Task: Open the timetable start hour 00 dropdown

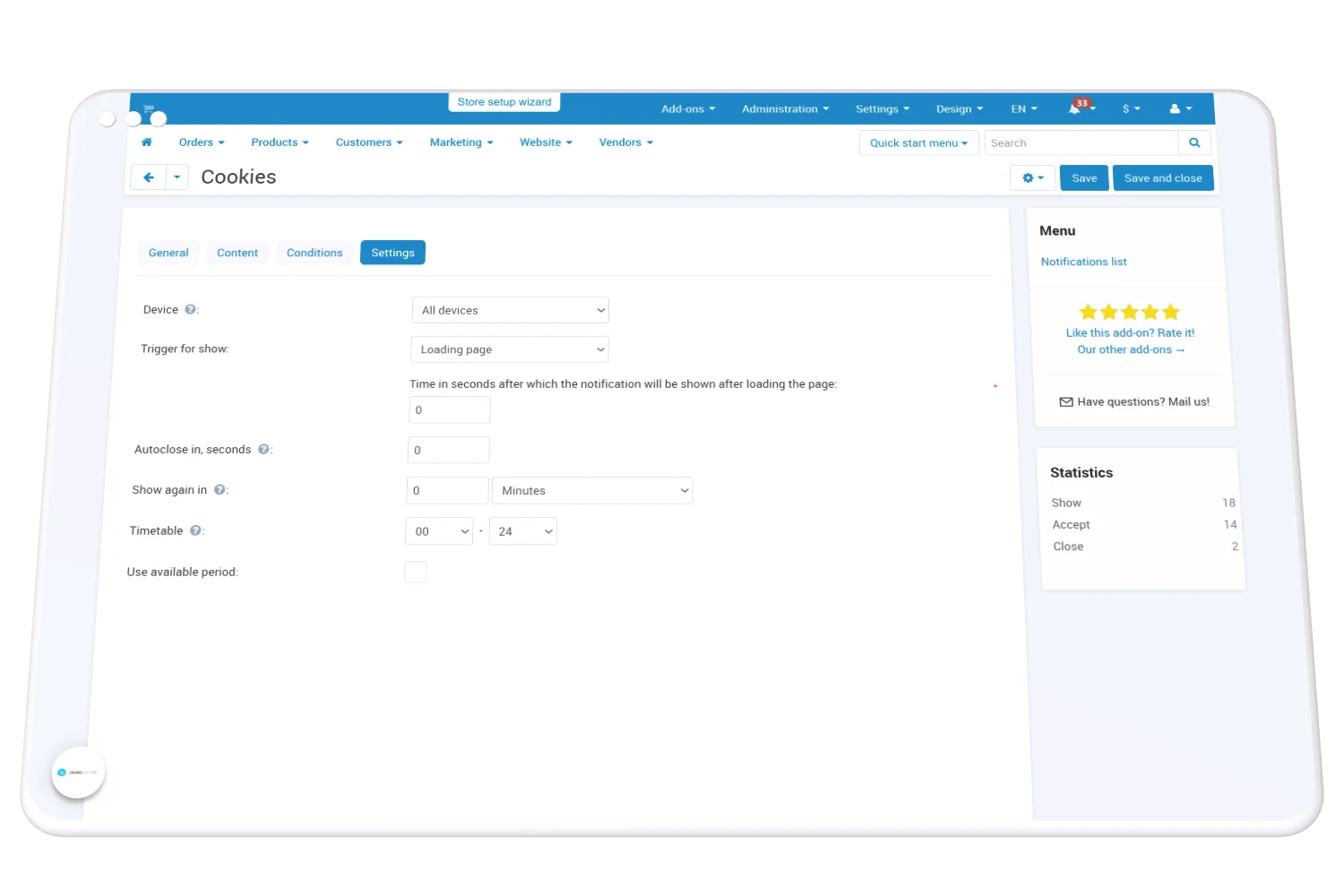Action: pyautogui.click(x=439, y=531)
